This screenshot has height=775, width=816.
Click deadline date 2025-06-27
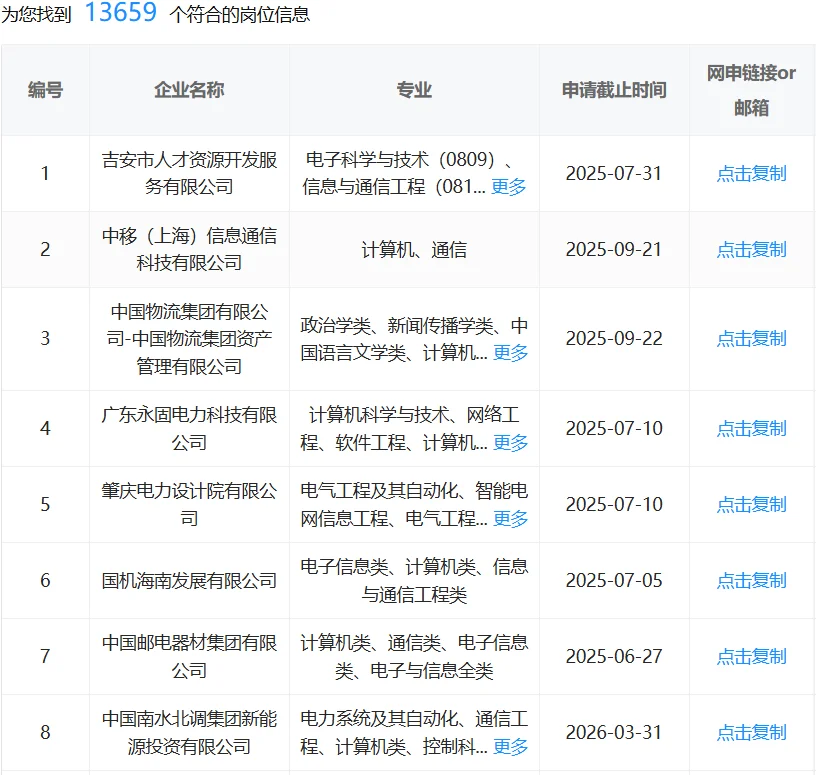pos(614,656)
